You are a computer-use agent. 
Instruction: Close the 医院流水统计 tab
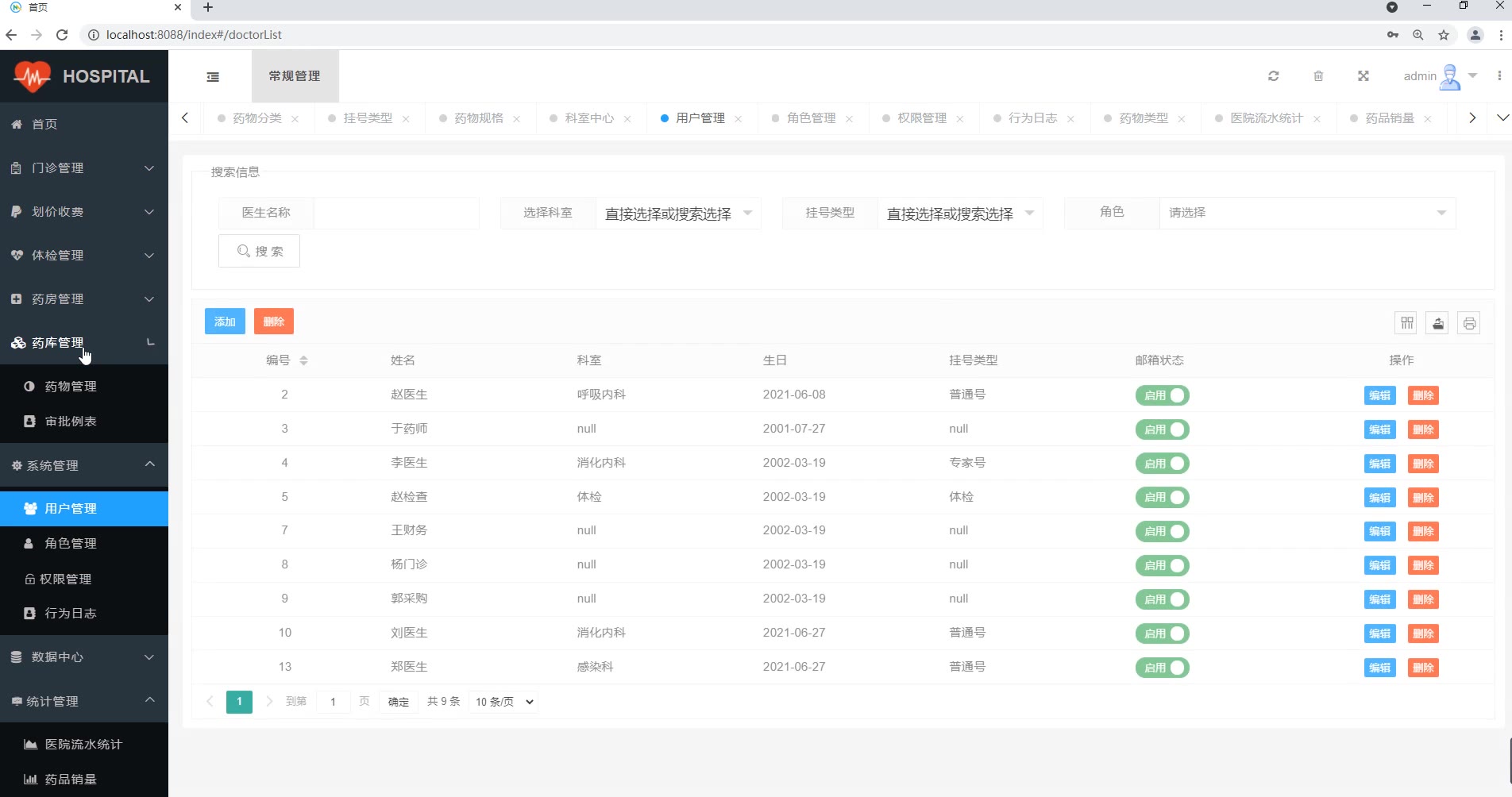pos(1317,119)
